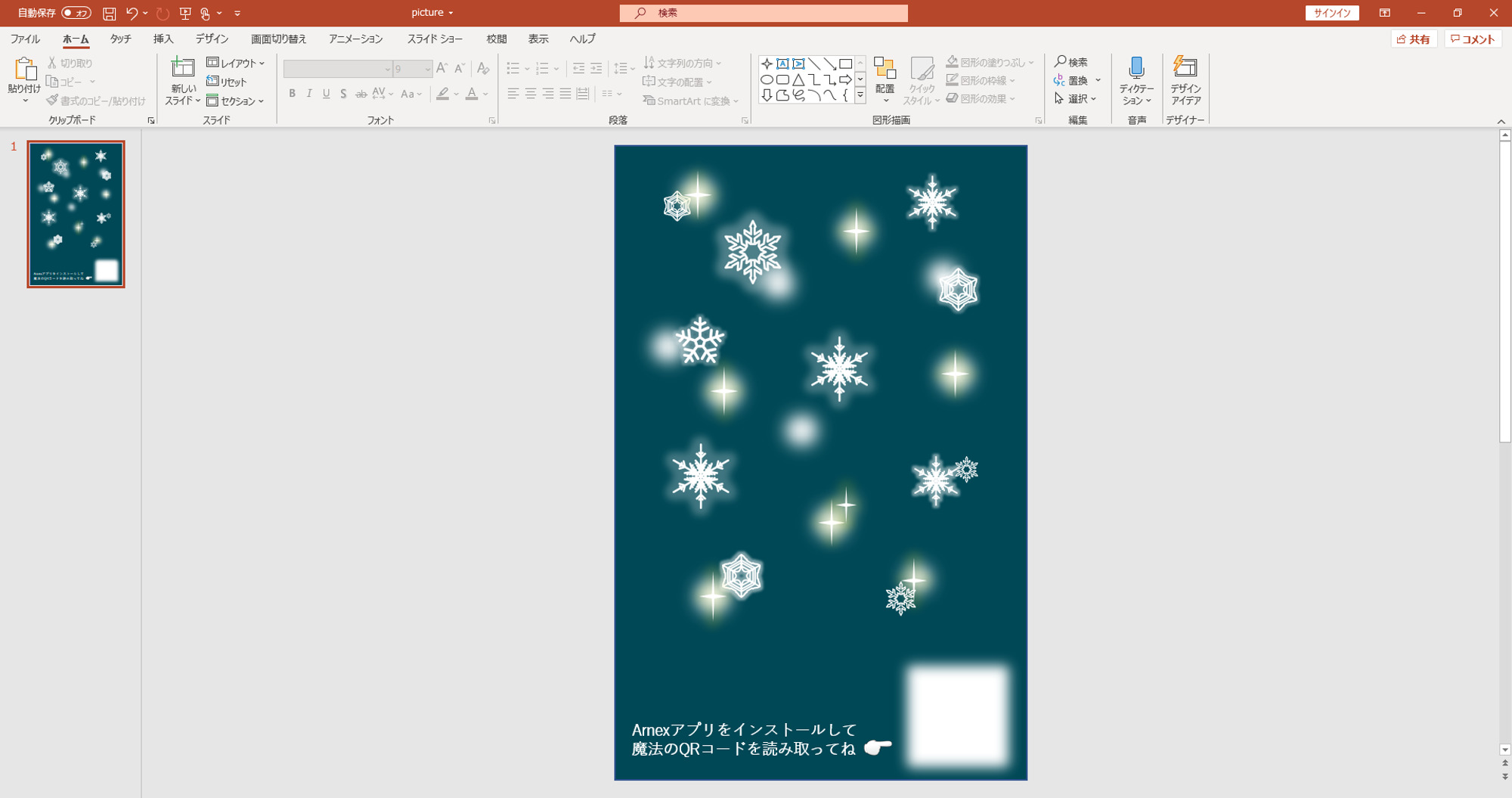Screen dimensions: 1512x798
Task: Switch to Animations (アニメーション) tab
Action: [x=356, y=39]
